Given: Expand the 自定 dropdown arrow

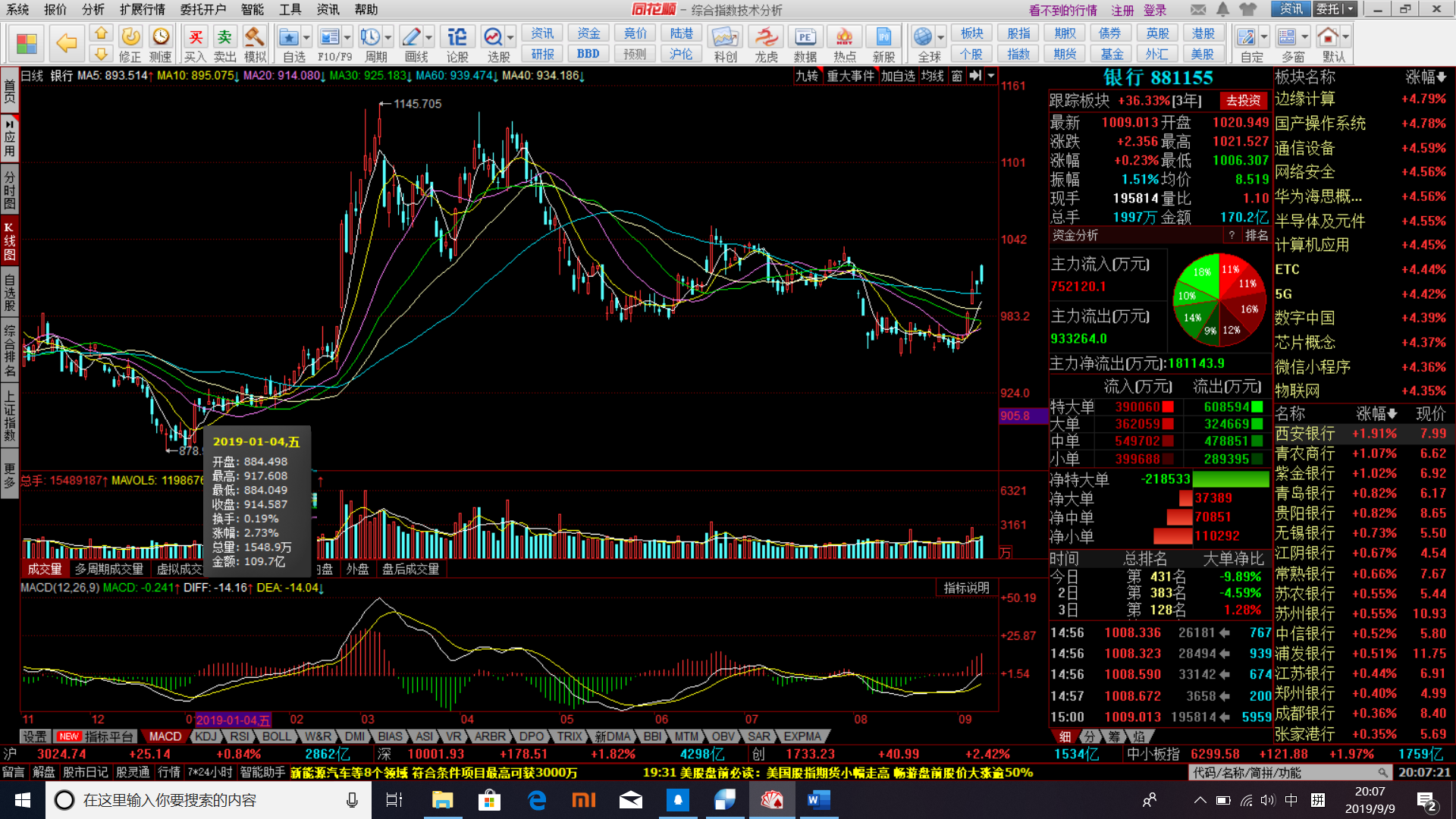Looking at the screenshot, I should coord(1264,36).
